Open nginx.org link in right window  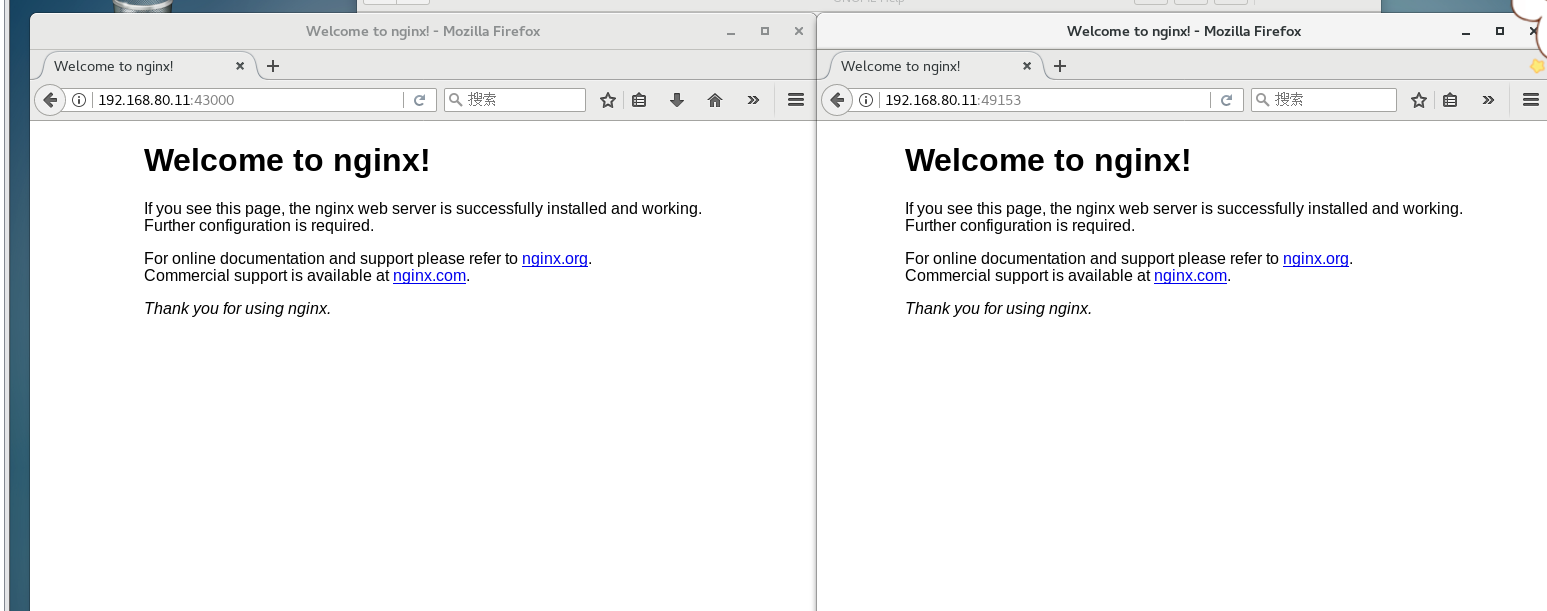click(1316, 258)
